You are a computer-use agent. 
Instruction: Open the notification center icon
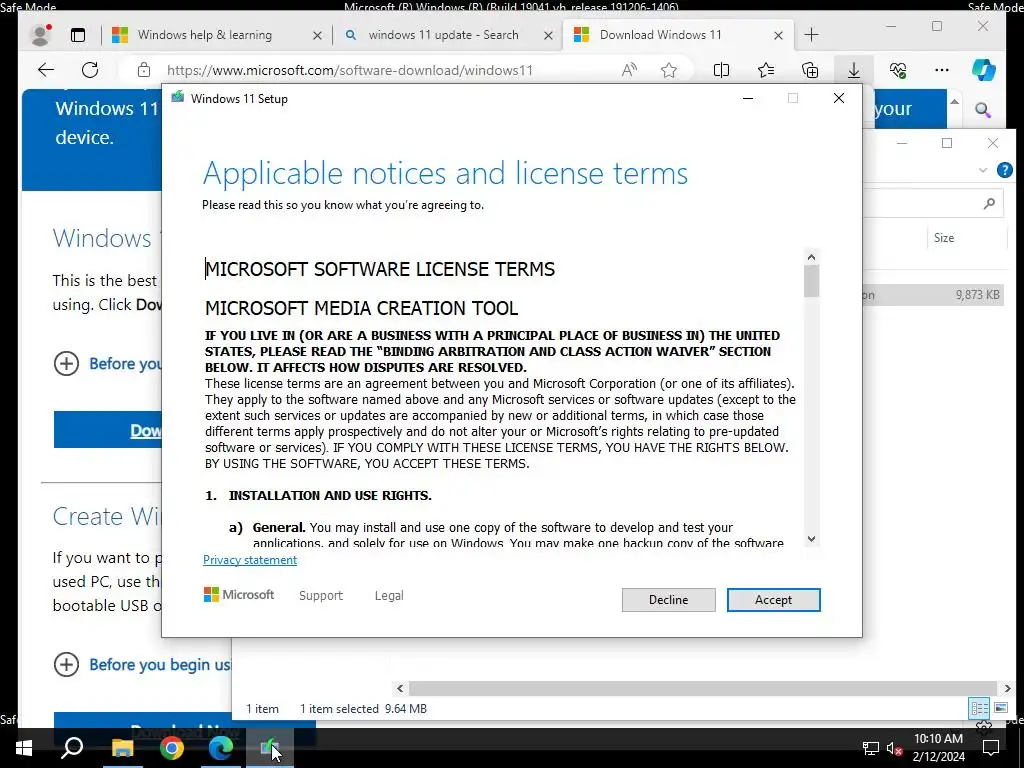click(991, 748)
